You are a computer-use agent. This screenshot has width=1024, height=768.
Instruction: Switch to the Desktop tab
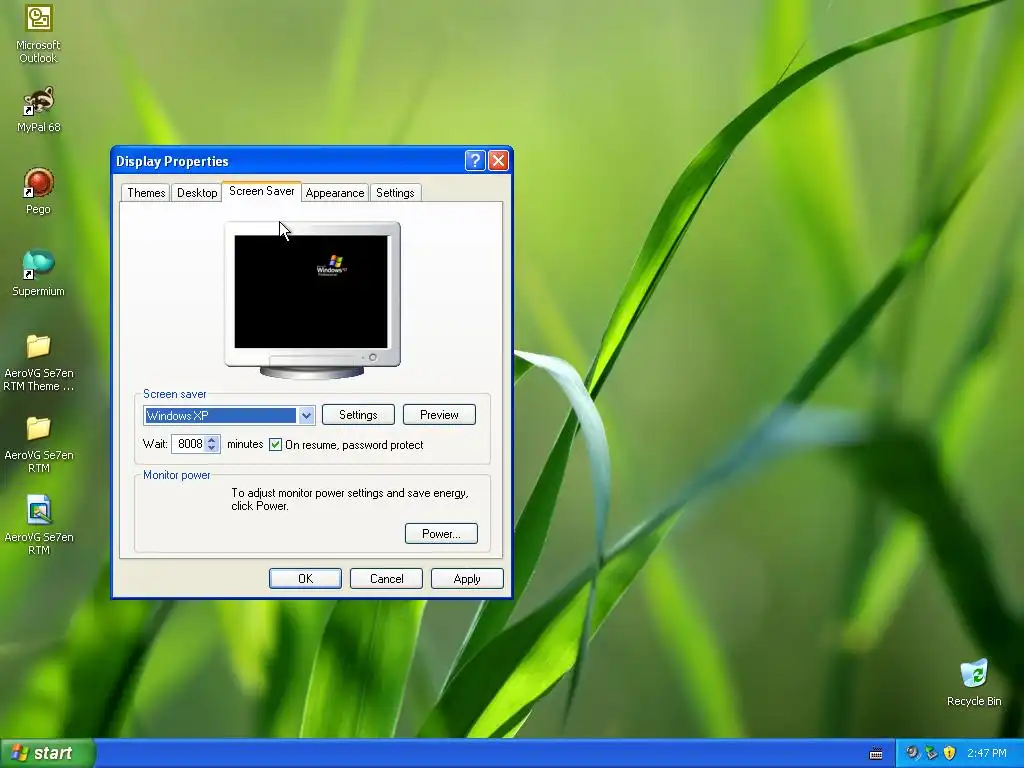197,193
